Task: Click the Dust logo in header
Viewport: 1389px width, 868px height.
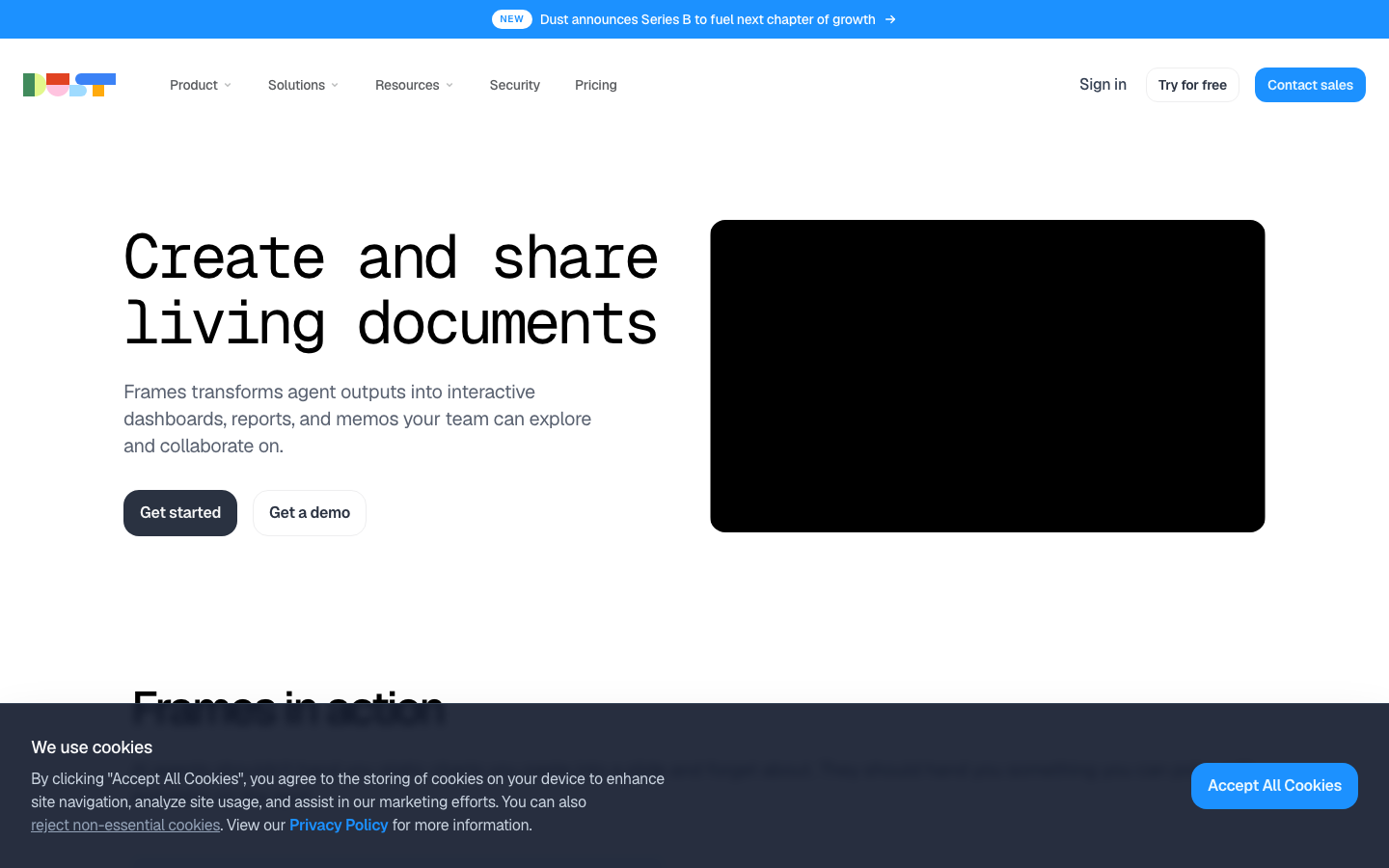Action: tap(69, 85)
